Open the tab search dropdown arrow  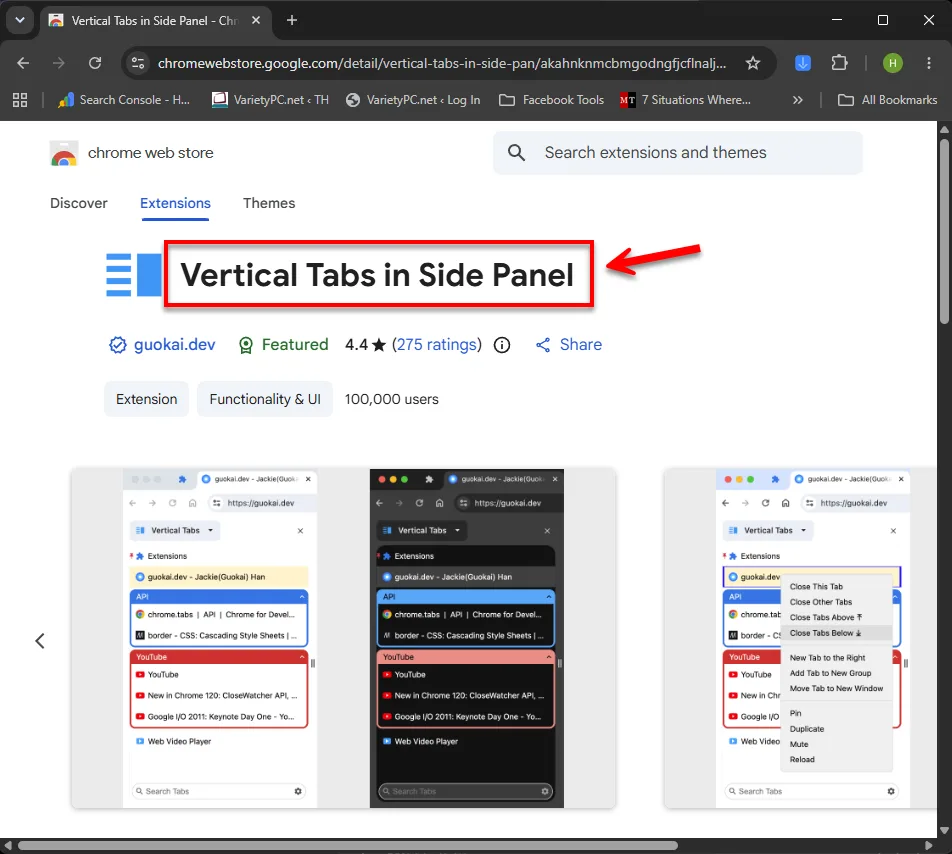[20, 21]
